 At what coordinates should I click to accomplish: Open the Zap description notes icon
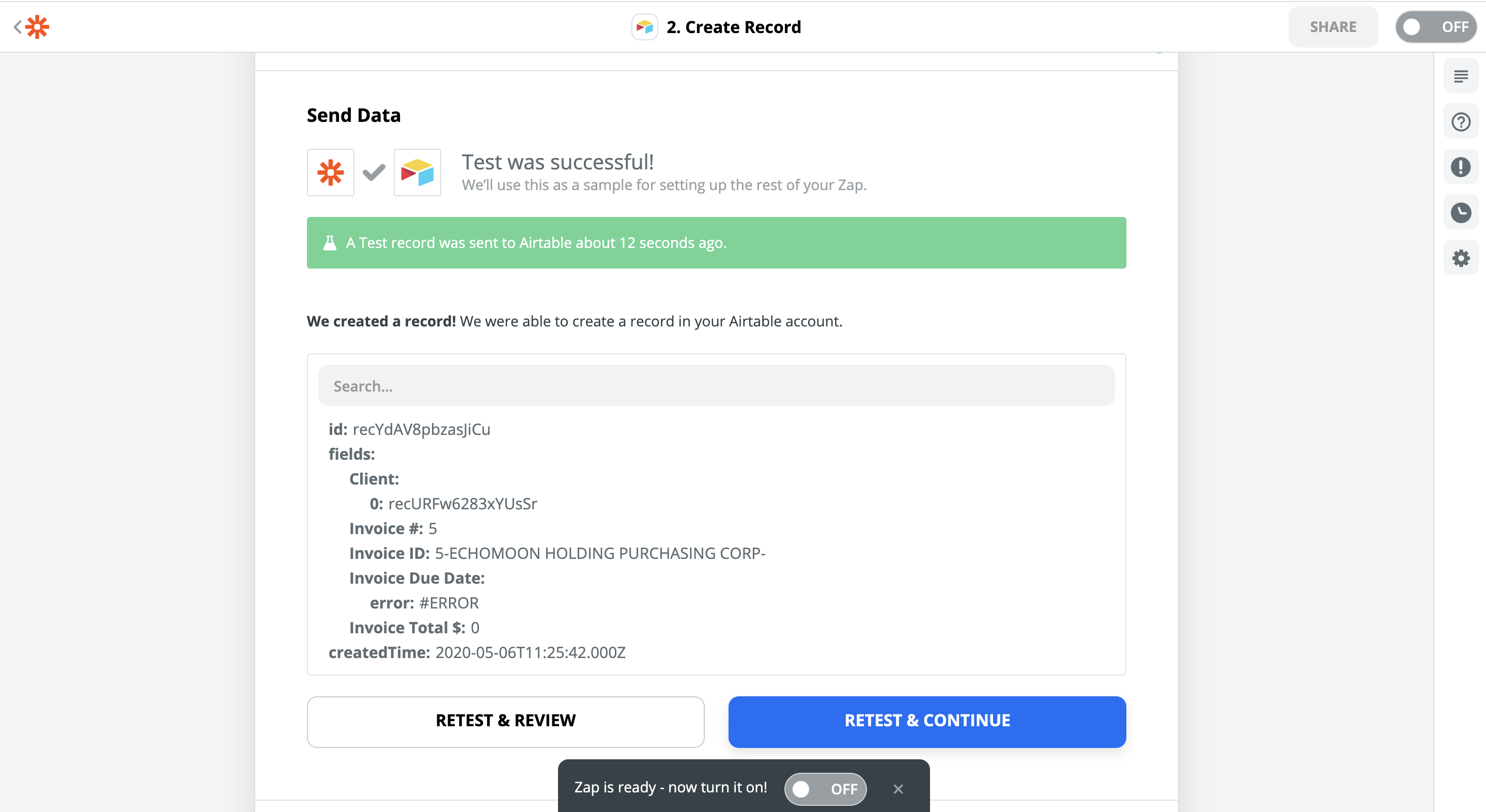point(1460,76)
